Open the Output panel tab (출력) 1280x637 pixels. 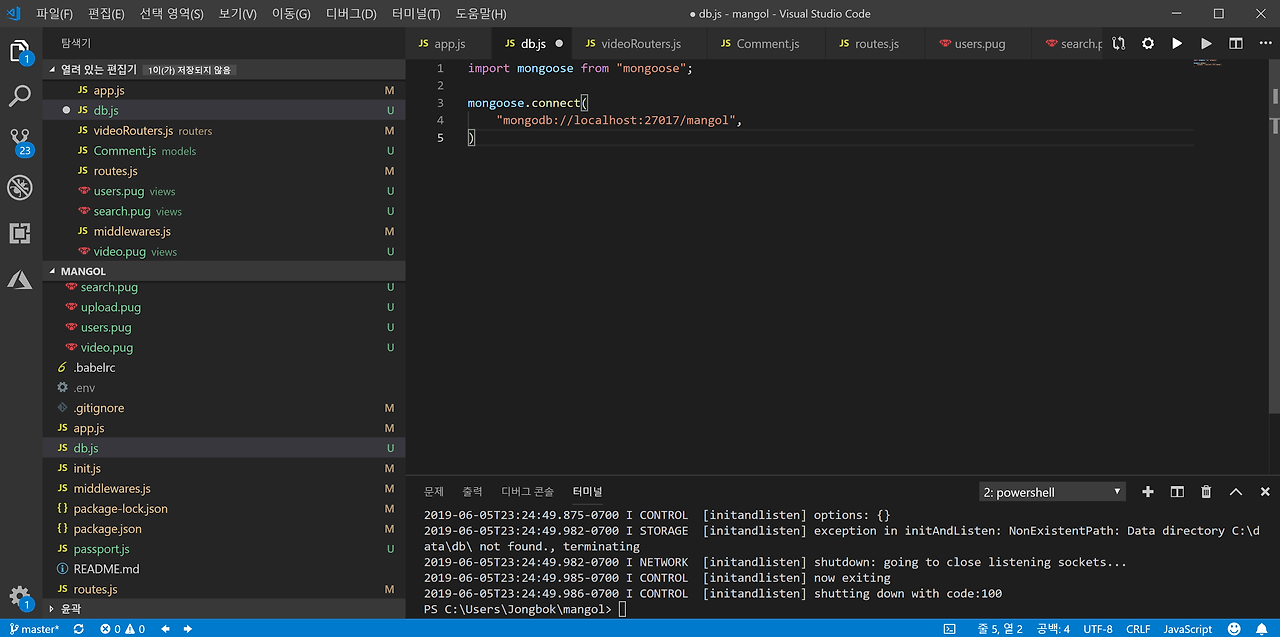[x=472, y=492]
